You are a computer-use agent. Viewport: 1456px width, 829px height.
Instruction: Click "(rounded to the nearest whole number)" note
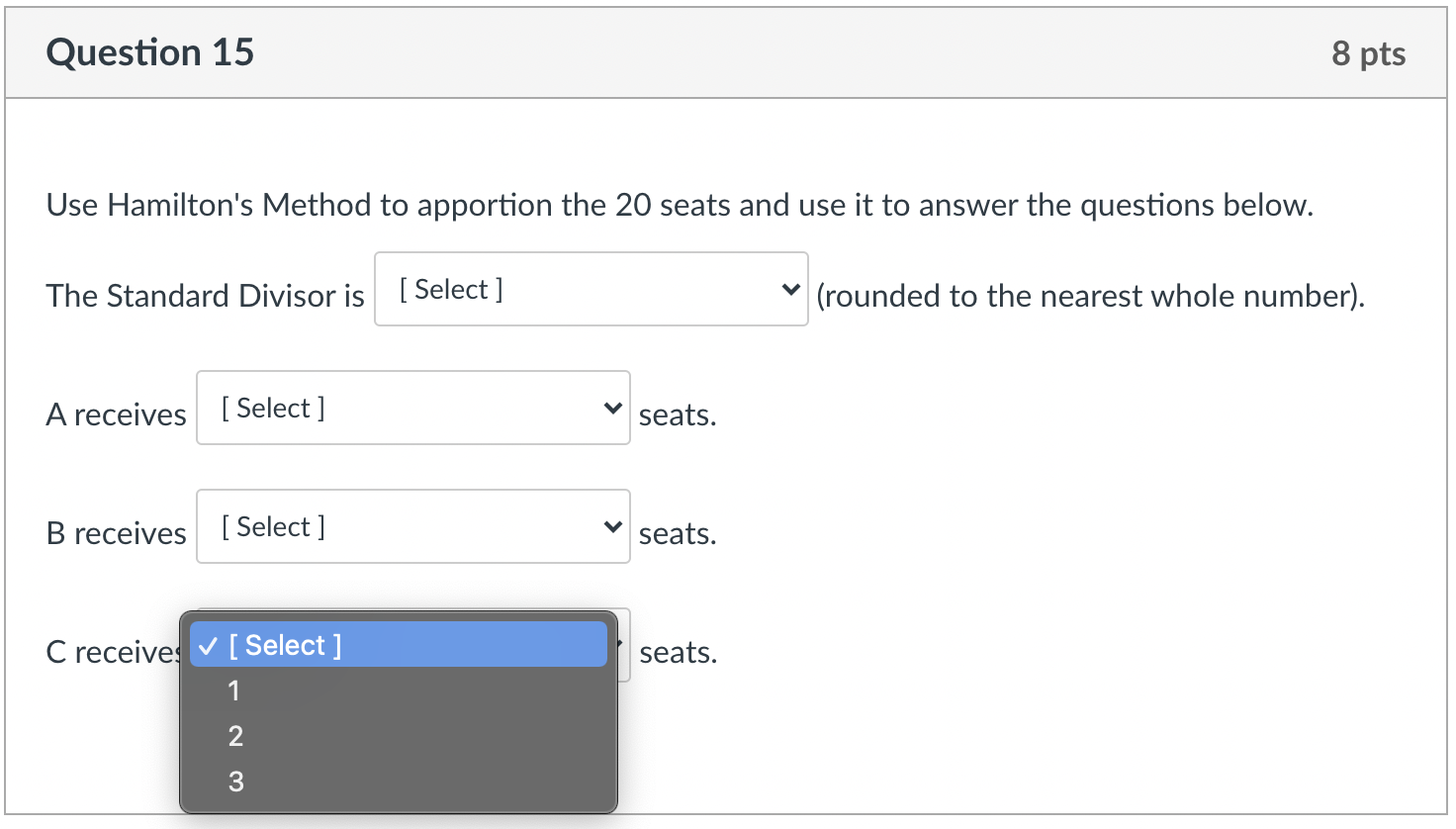1090,296
